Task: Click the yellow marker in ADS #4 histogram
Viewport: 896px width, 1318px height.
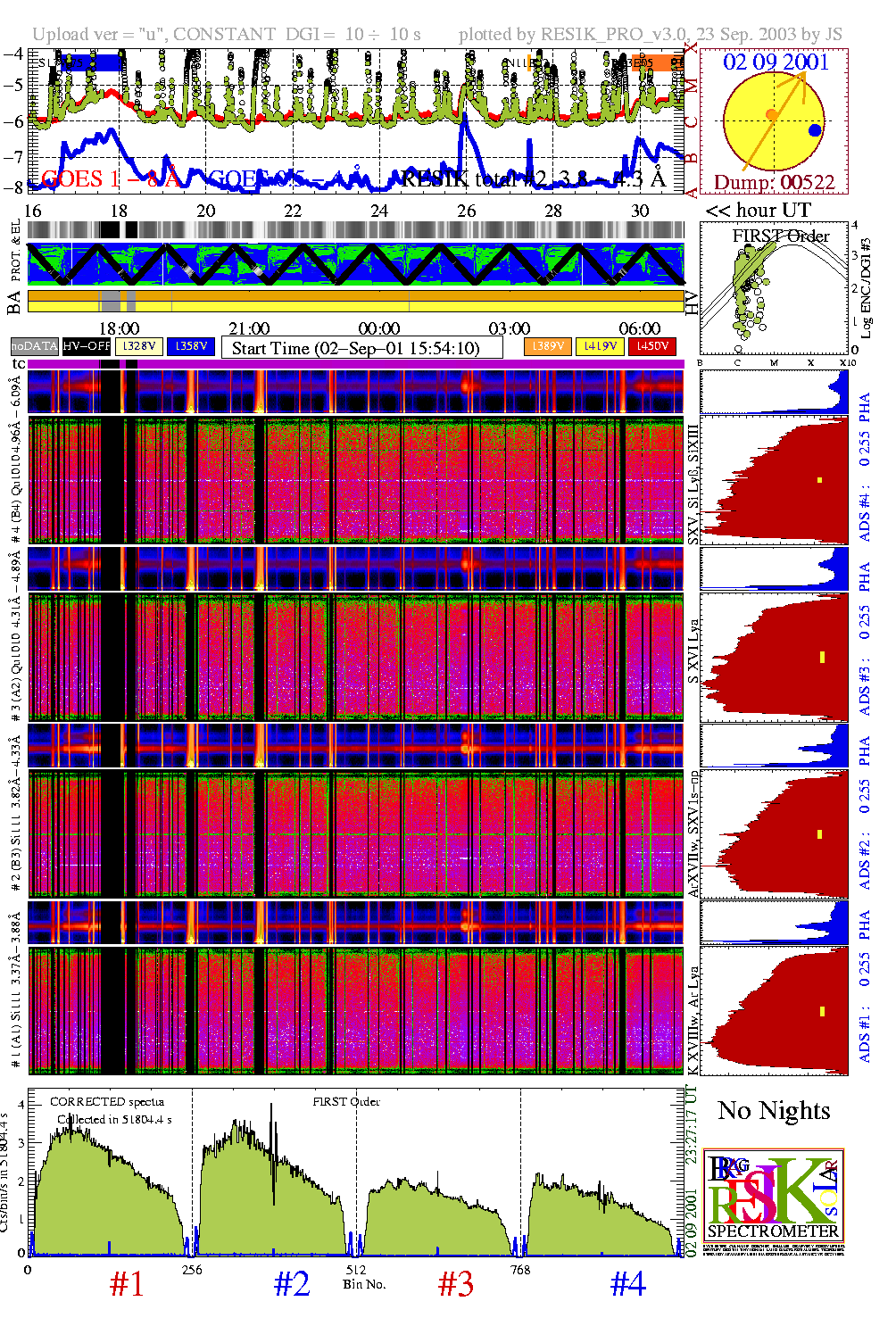Action: (x=819, y=480)
